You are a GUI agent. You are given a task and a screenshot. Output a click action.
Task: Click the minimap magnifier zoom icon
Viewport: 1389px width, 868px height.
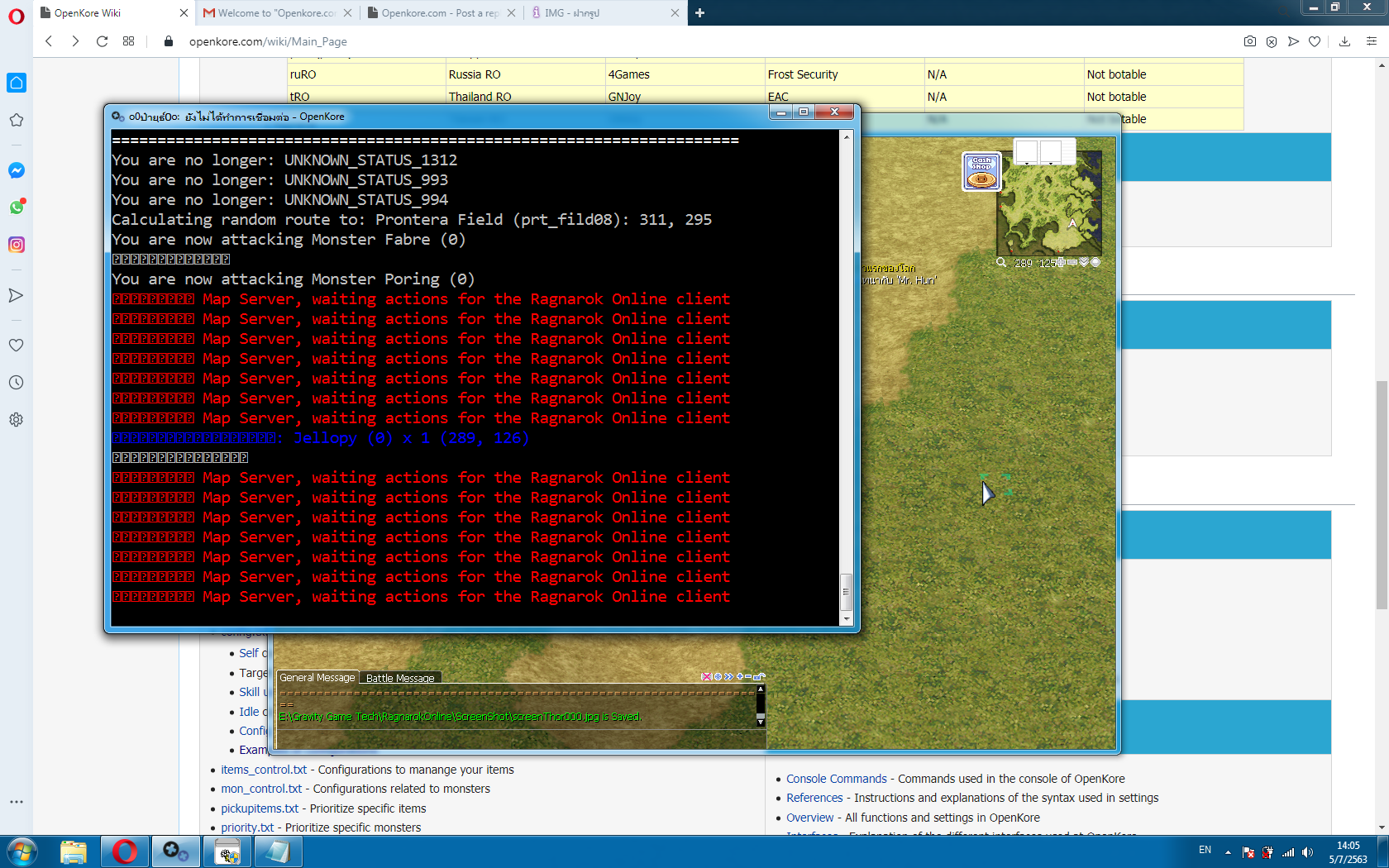1000,263
